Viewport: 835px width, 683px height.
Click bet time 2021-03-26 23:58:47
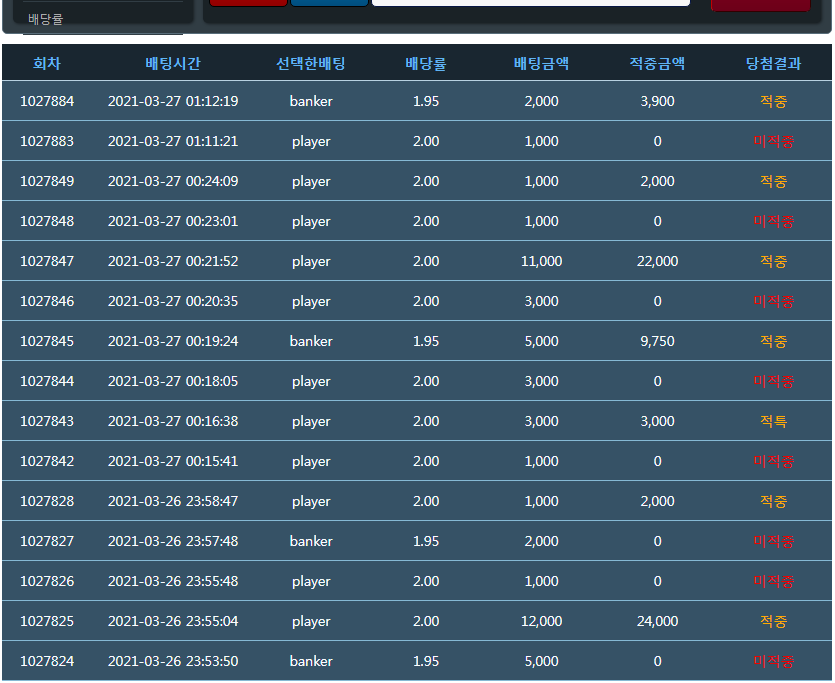[173, 501]
